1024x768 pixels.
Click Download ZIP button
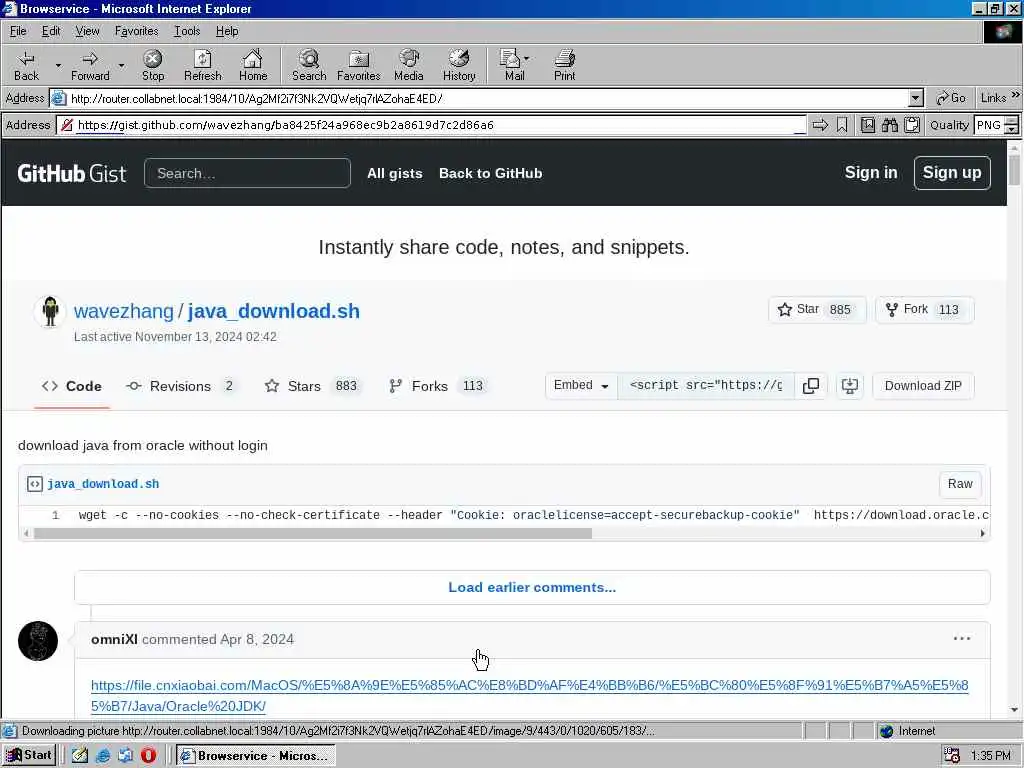pos(923,386)
